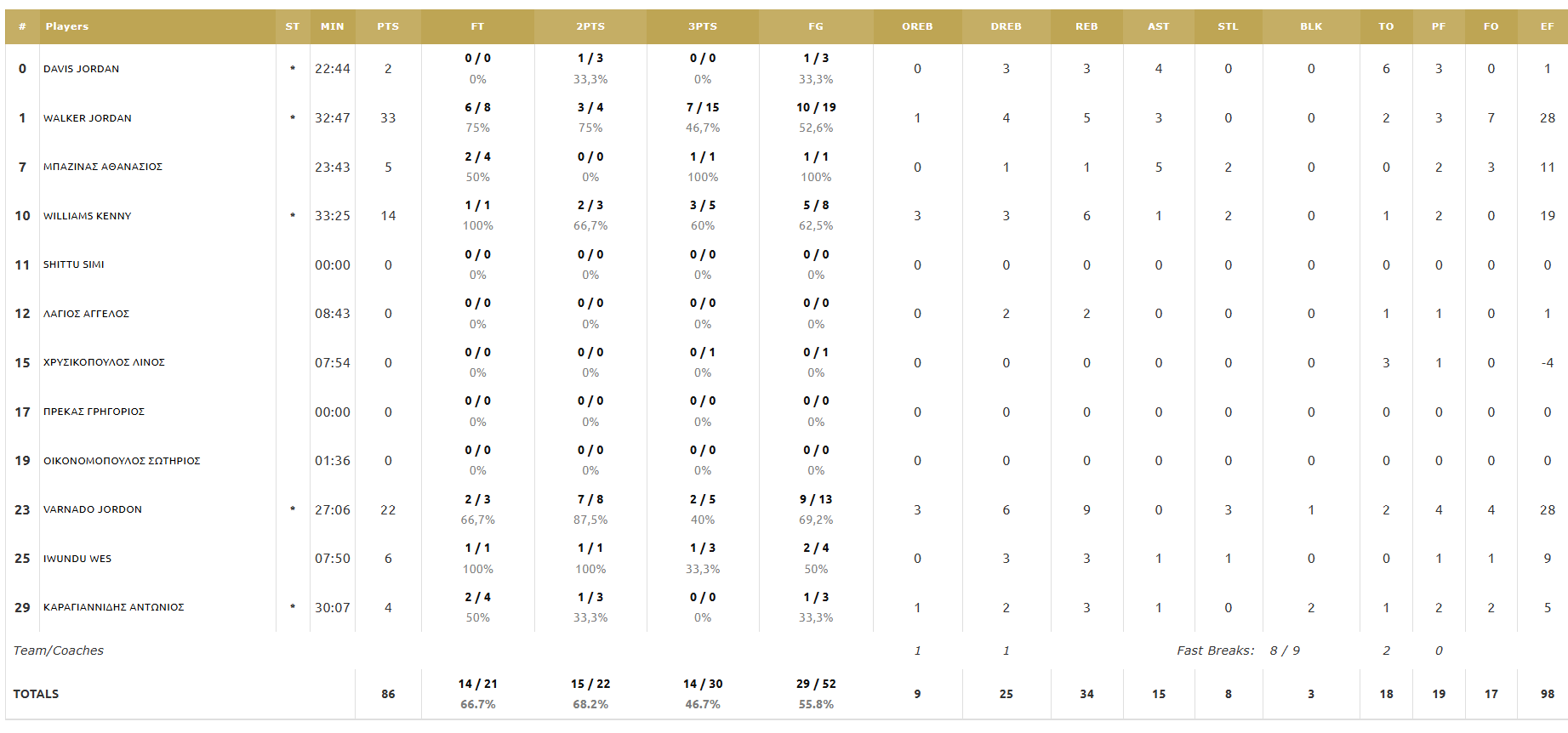Click the AST column header

coord(1159,26)
